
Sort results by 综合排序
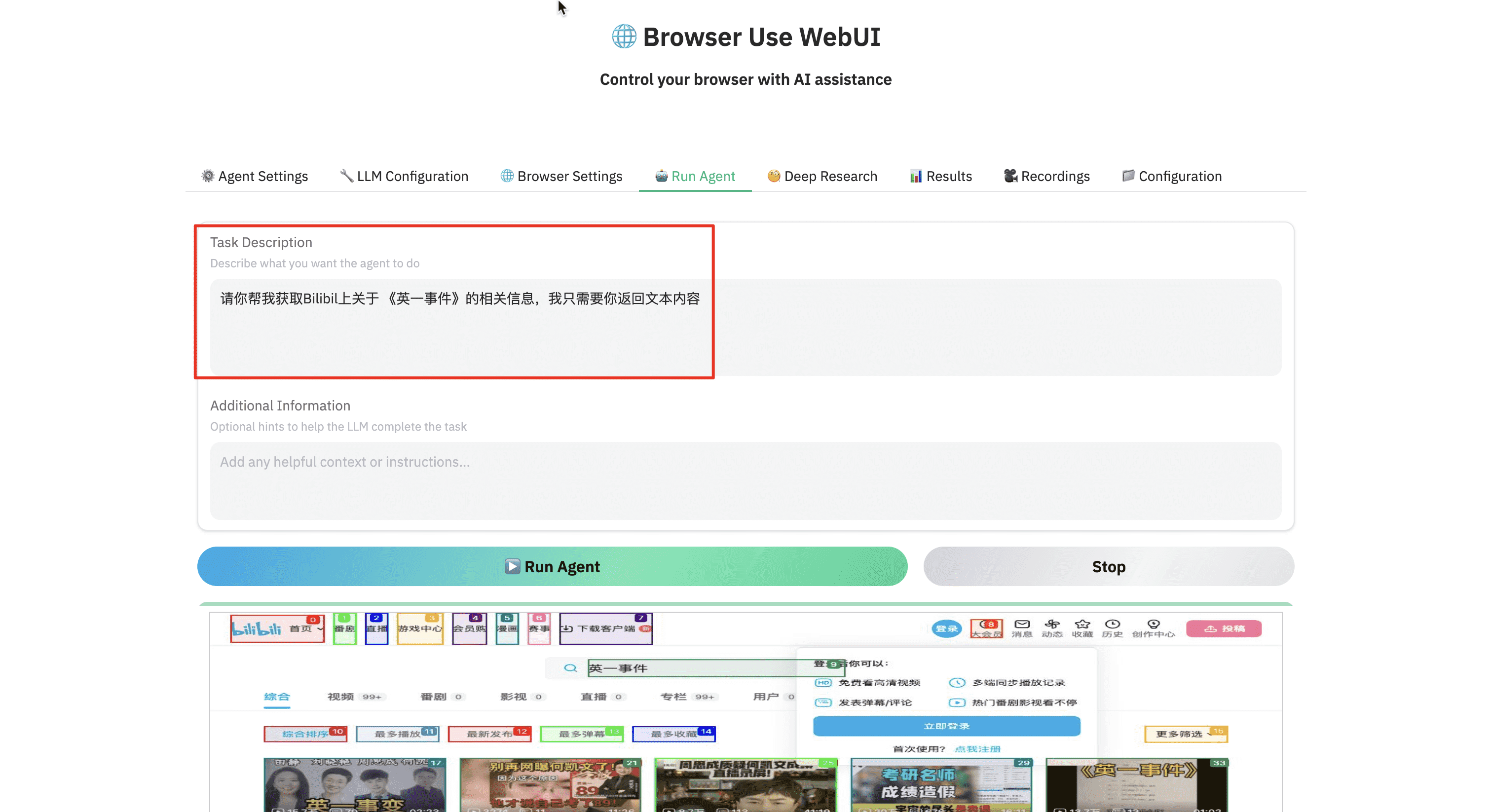(305, 735)
